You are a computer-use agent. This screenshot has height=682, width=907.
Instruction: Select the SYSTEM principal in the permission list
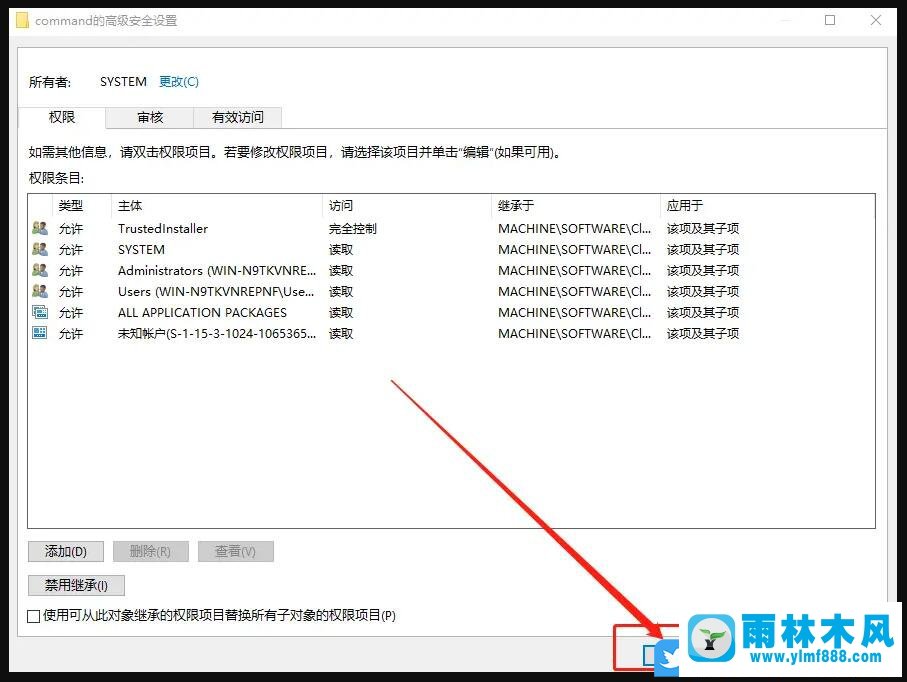click(x=141, y=249)
